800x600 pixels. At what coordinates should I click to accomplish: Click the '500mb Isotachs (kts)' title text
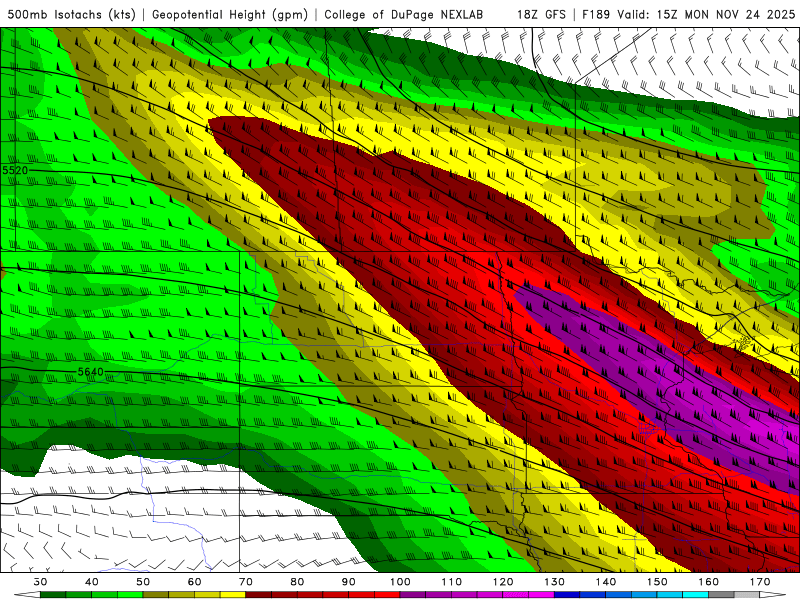tap(71, 14)
